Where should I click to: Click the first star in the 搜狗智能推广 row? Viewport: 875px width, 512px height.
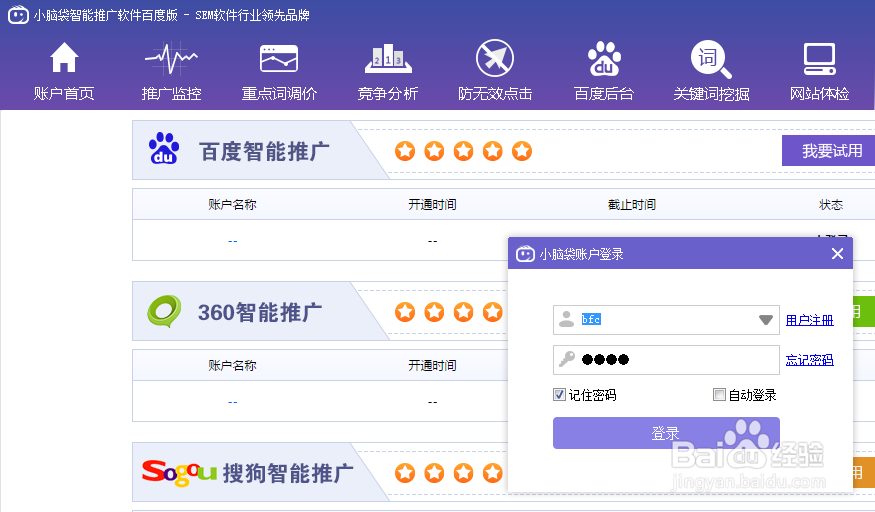click(x=405, y=473)
